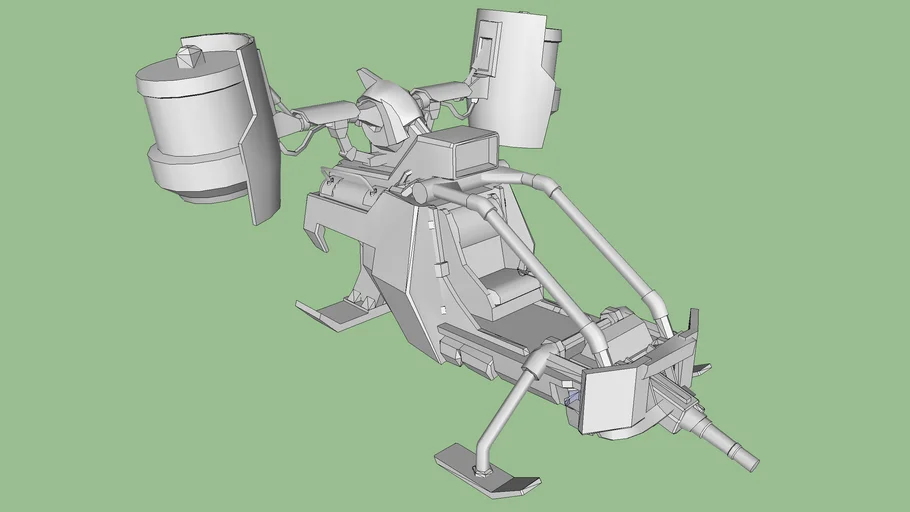Screen dimensions: 910x512
Task: Click the flat armor panel beside left engine
Action: tap(258, 135)
